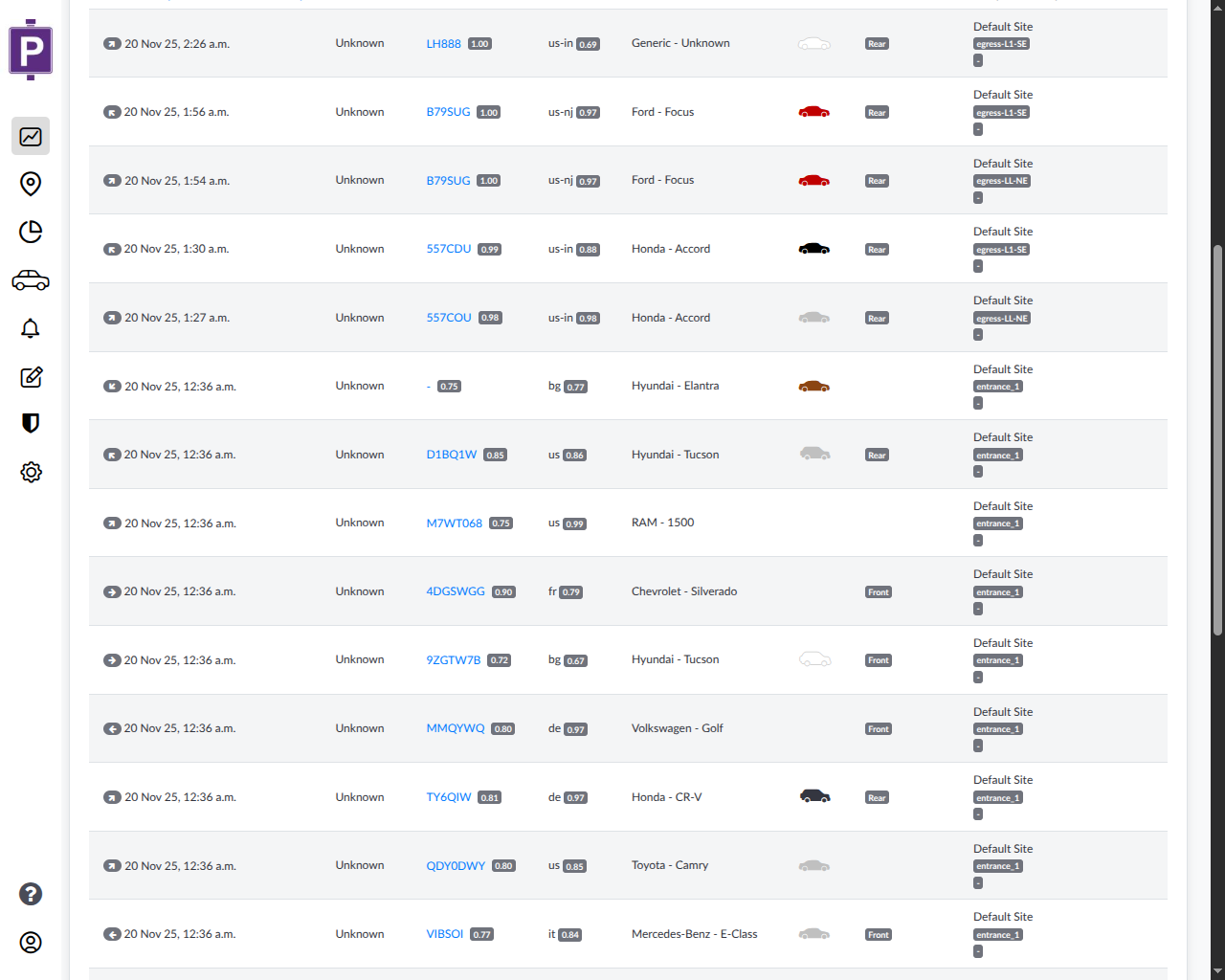Click the Vehicles car icon in sidebar
Image resolution: width=1225 pixels, height=980 pixels.
30,279
